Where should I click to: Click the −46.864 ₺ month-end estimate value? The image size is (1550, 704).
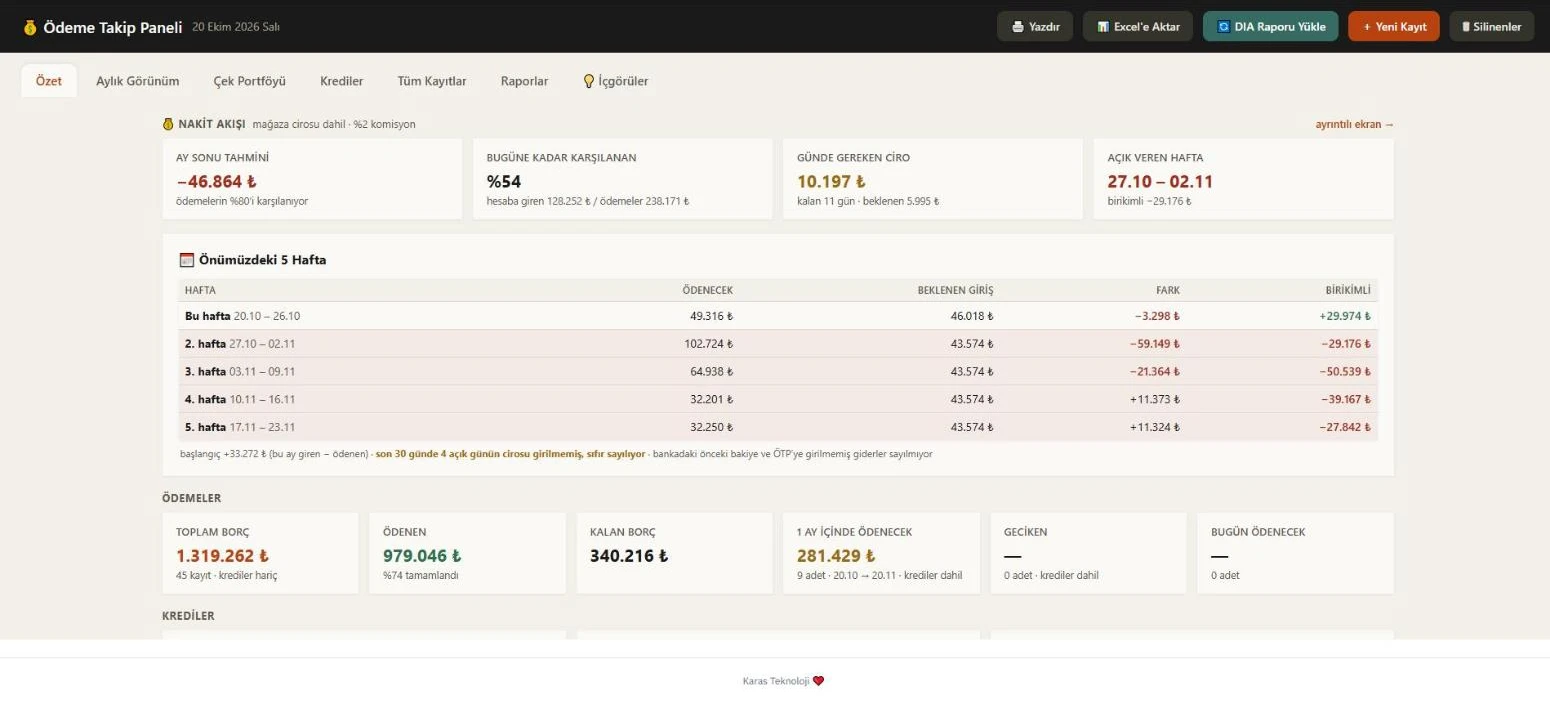click(216, 182)
